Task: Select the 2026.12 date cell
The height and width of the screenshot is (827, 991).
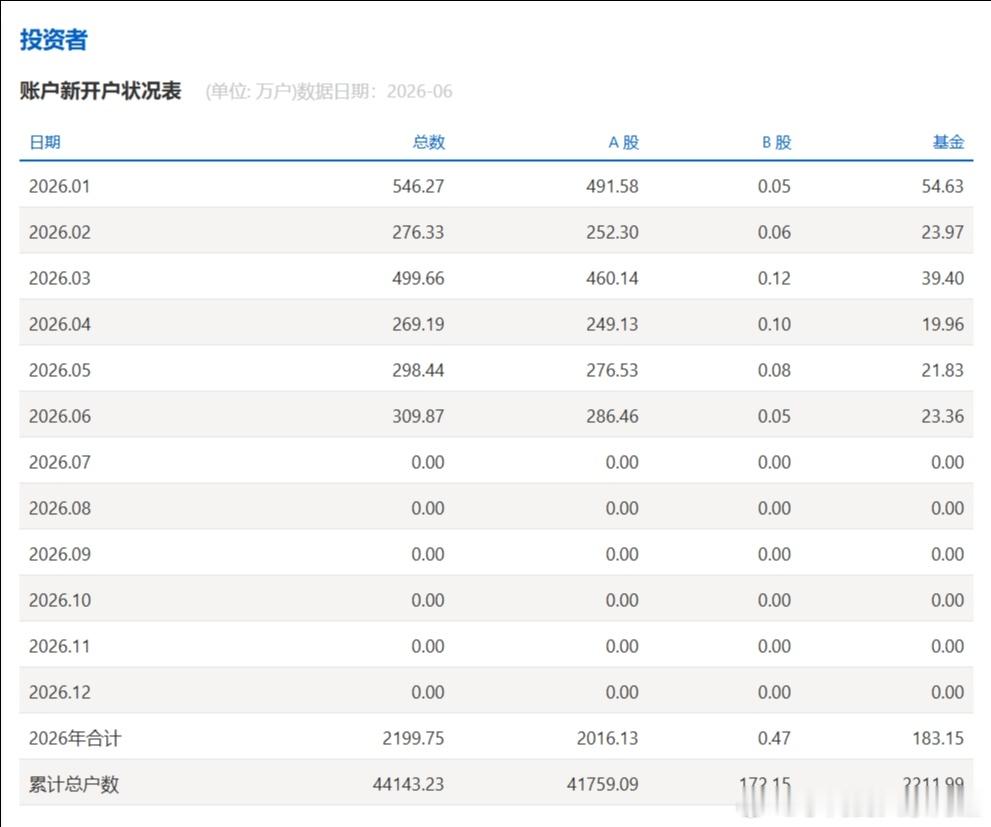Action: [59, 692]
